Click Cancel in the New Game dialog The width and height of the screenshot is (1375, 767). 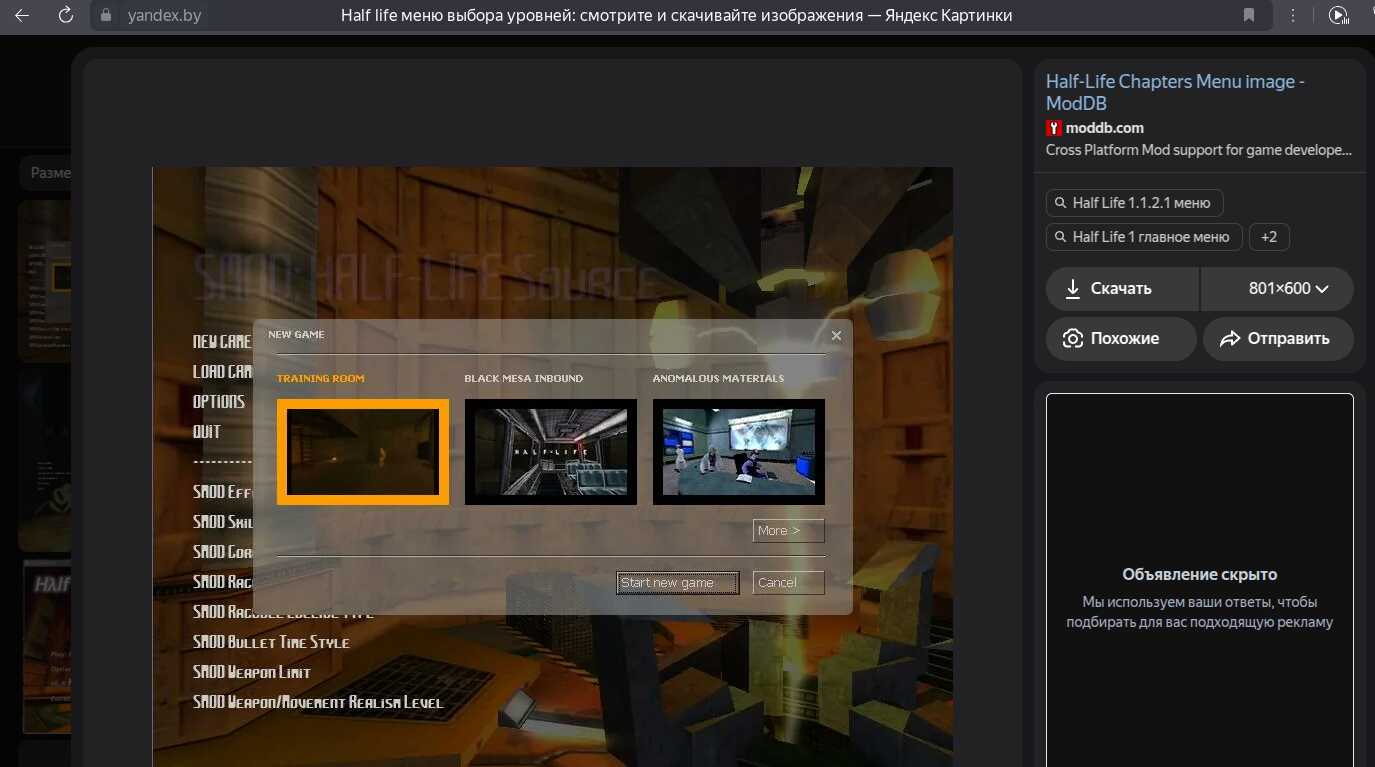(789, 583)
